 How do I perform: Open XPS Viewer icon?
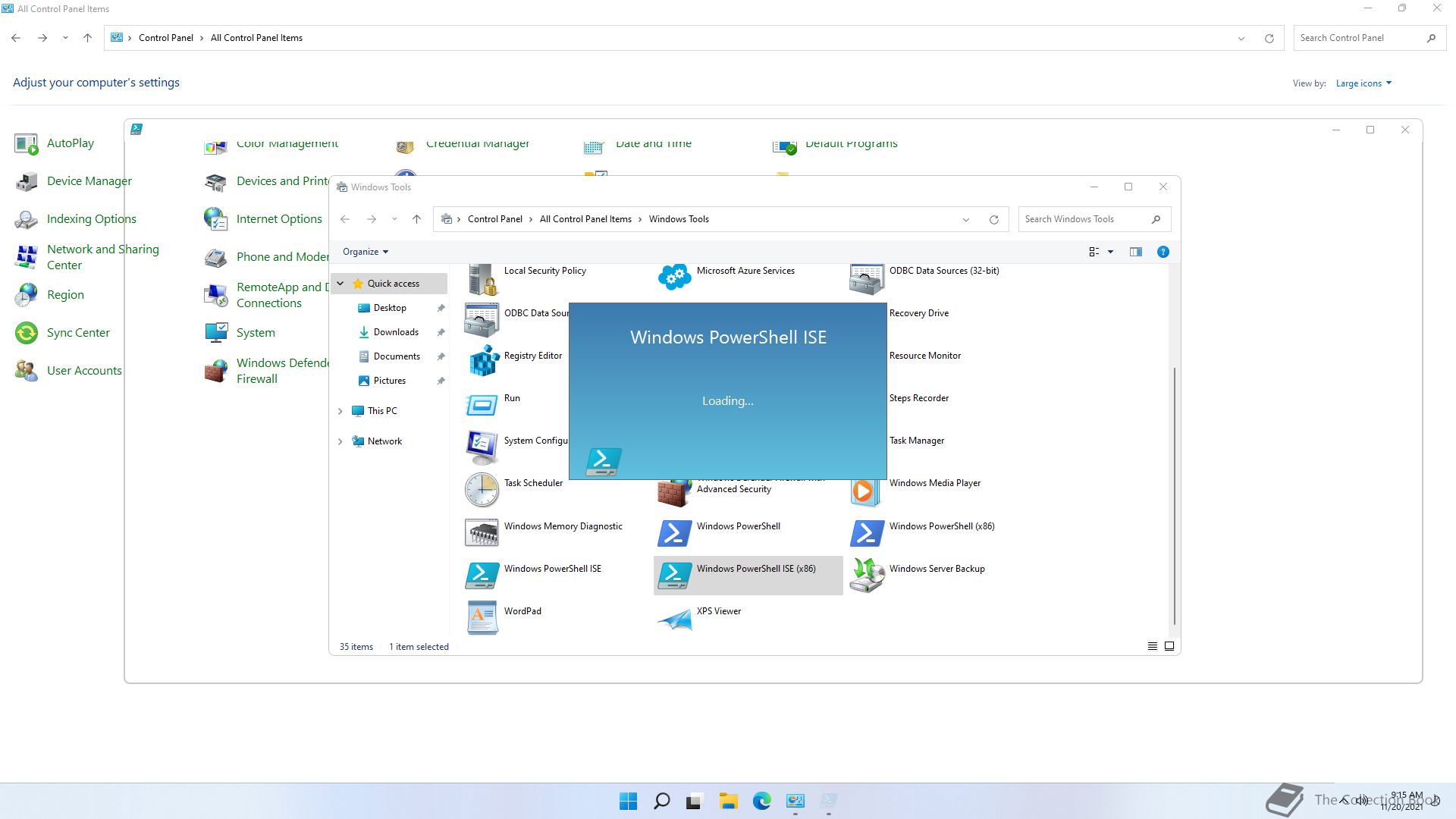coord(674,620)
